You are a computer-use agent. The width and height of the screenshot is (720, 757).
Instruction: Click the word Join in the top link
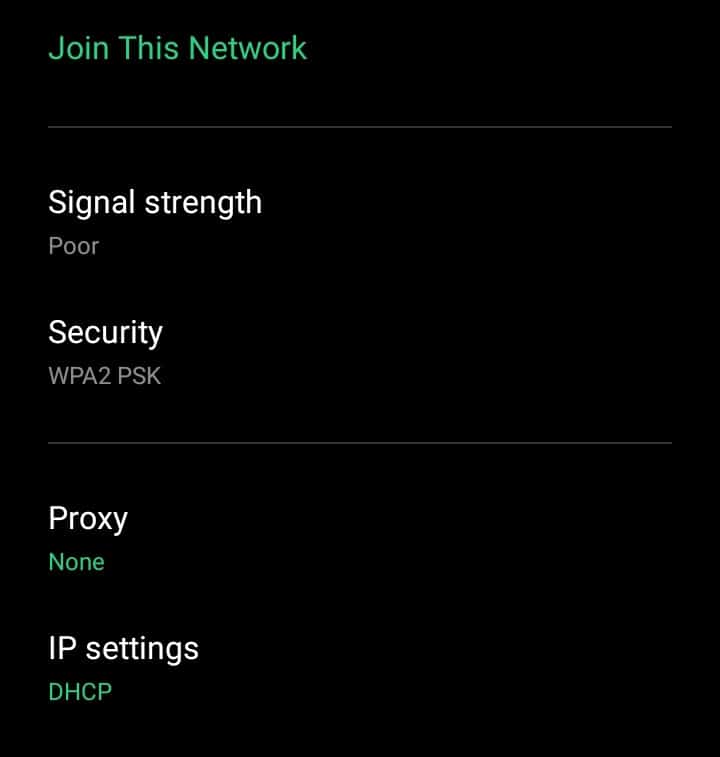click(79, 48)
